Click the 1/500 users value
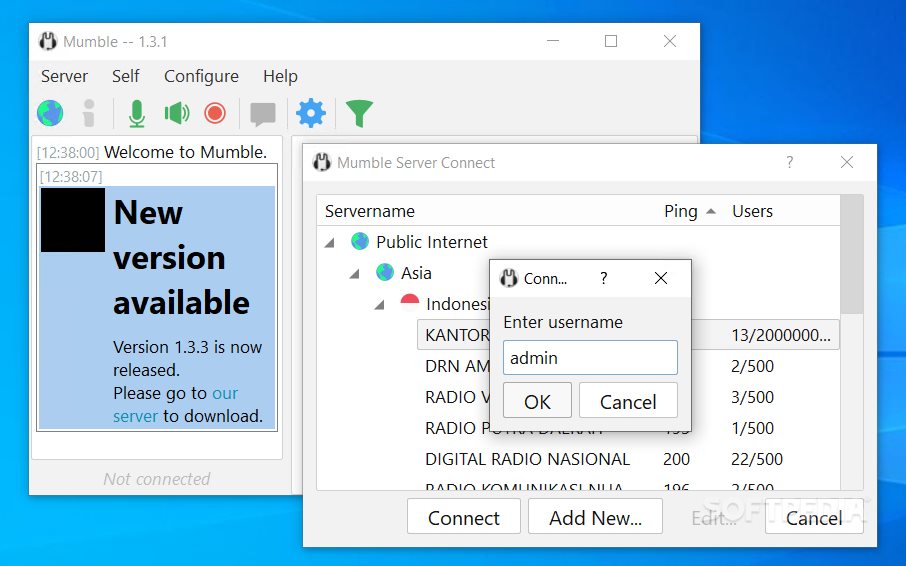The height and width of the screenshot is (566, 906). [752, 428]
